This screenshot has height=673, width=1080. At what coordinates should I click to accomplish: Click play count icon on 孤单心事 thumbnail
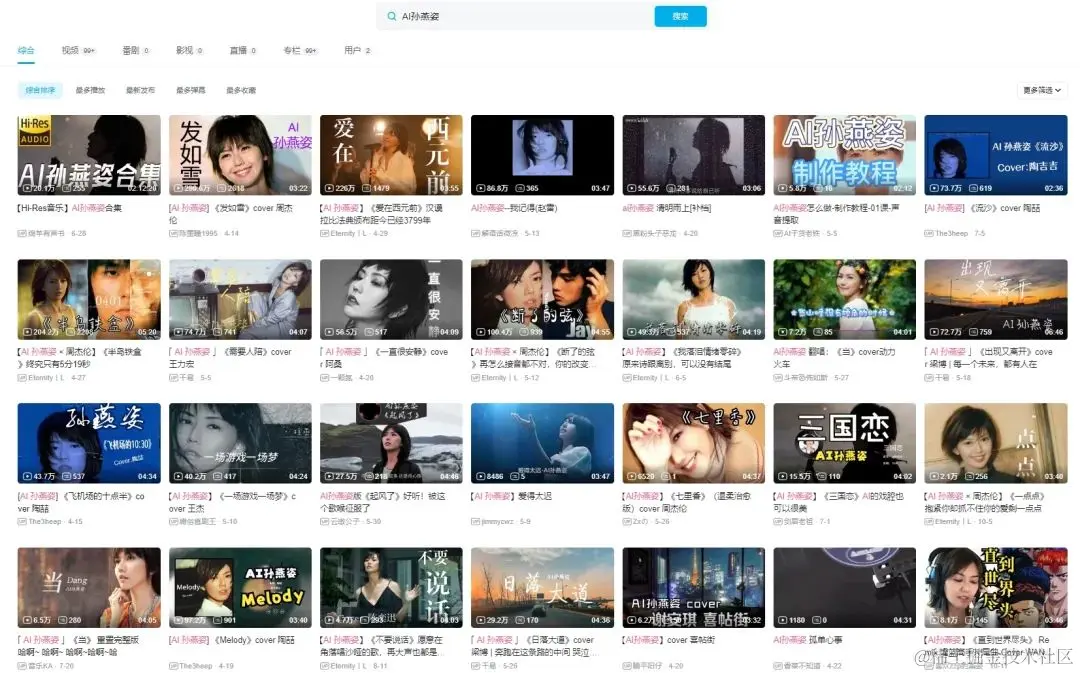pos(783,620)
